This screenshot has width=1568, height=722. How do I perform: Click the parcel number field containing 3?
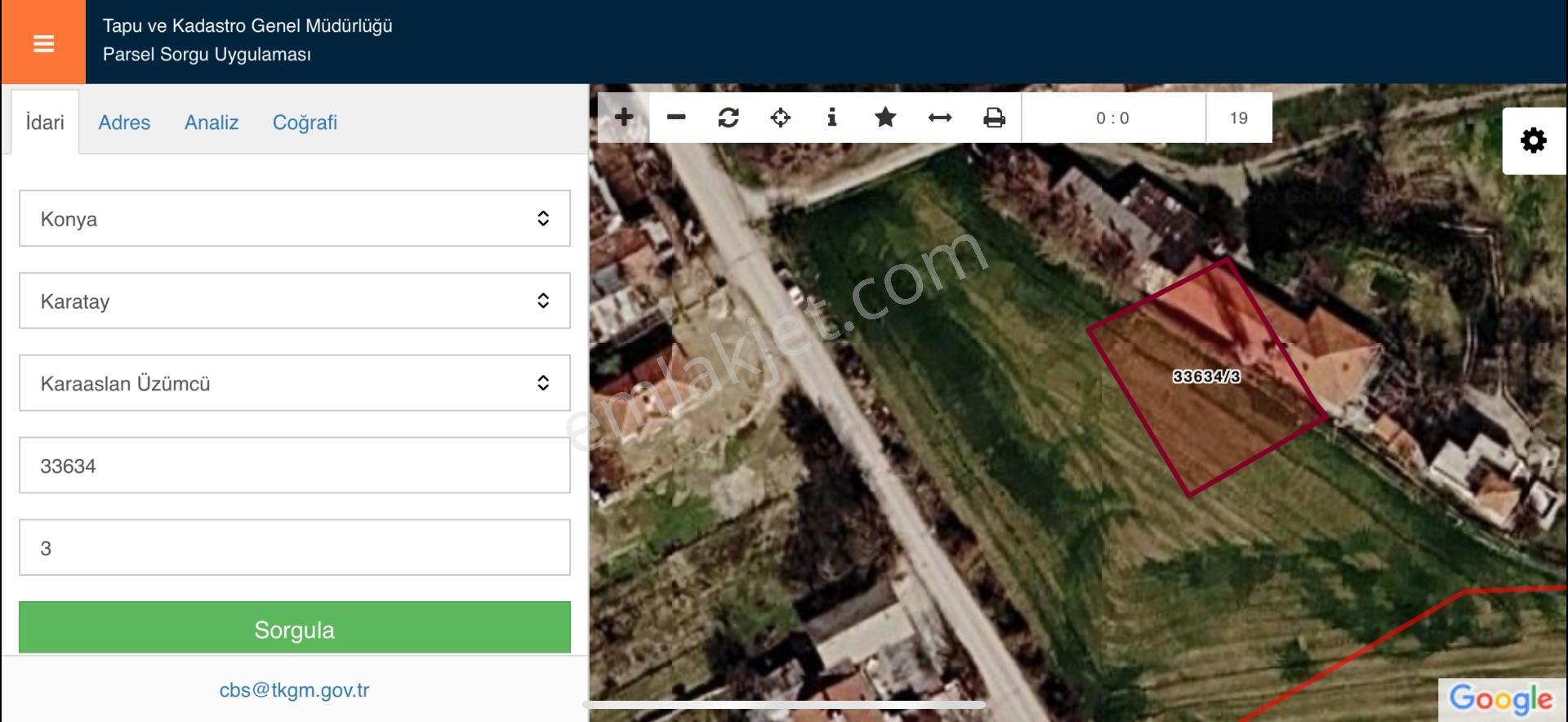pos(295,547)
